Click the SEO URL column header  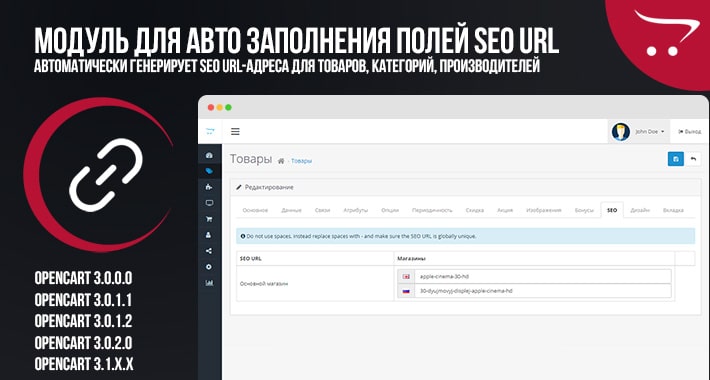click(x=250, y=259)
